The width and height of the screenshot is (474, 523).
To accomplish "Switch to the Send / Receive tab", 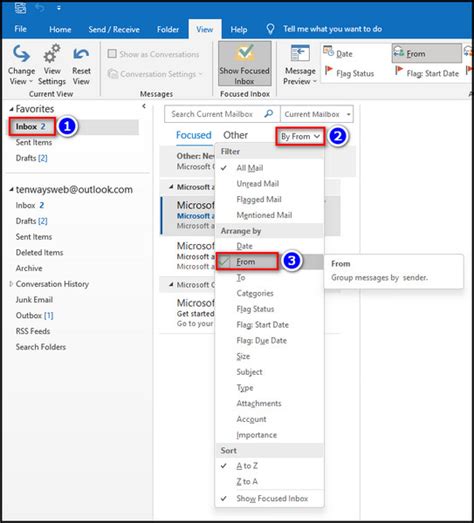I will (x=114, y=29).
